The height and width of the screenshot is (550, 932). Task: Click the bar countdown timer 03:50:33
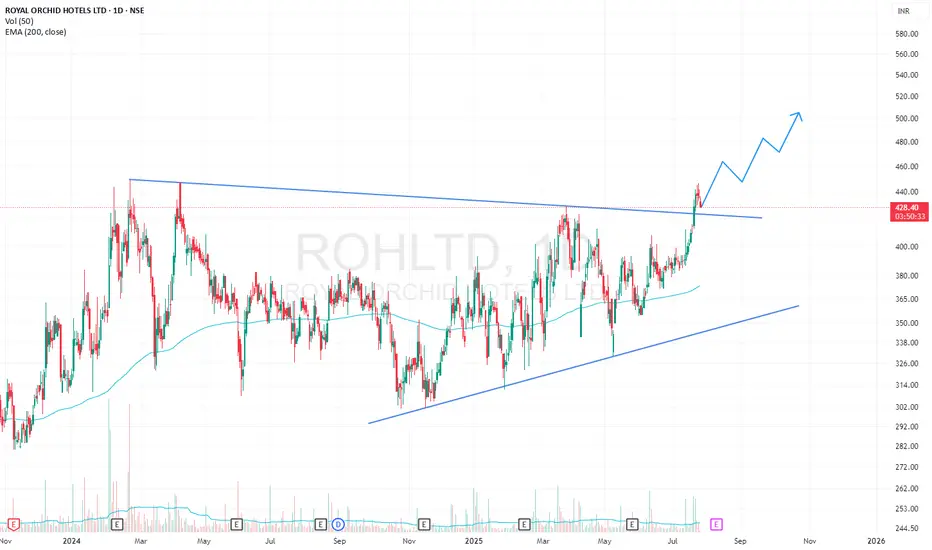(910, 216)
